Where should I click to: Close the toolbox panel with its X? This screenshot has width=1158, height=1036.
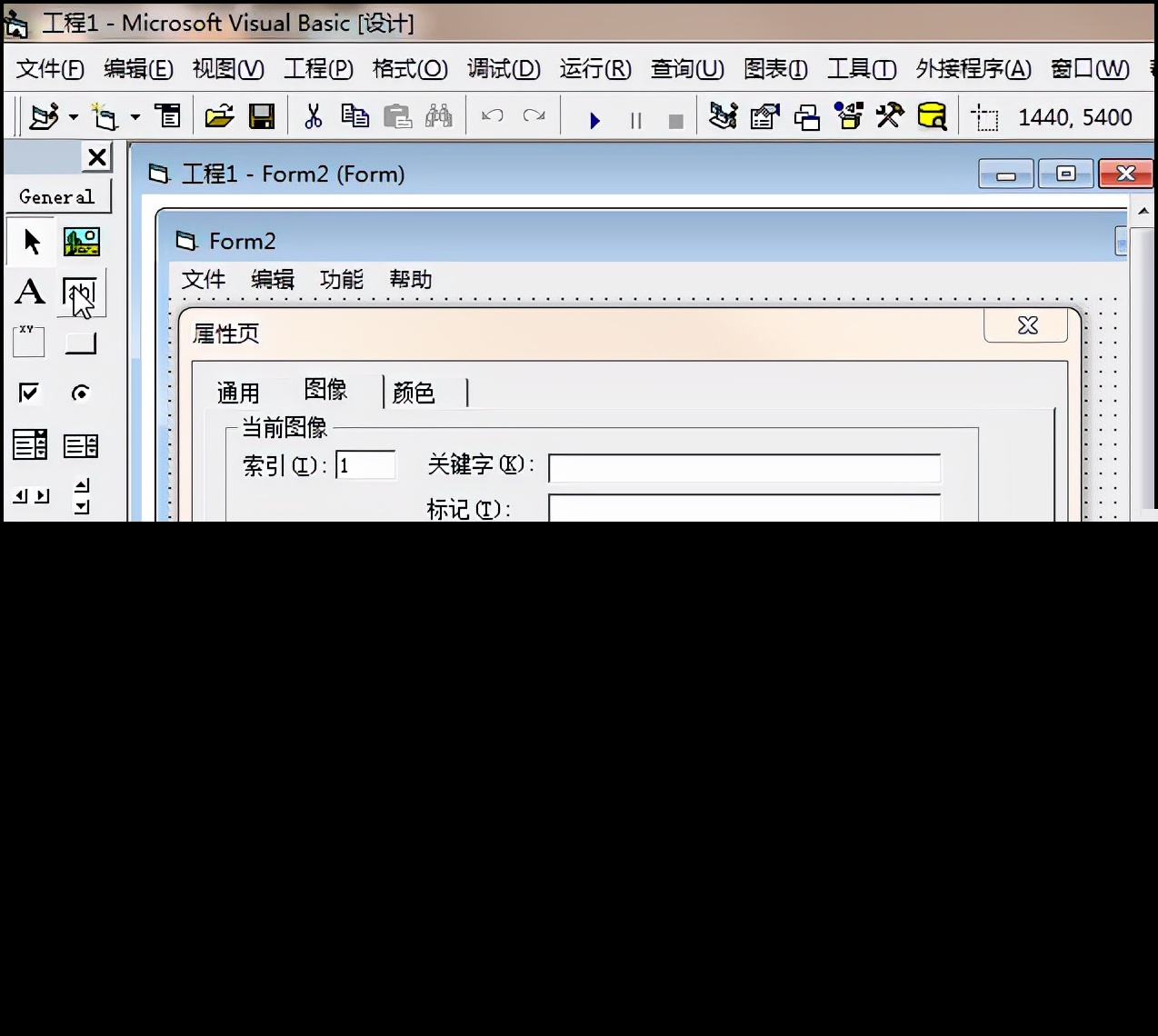97,157
